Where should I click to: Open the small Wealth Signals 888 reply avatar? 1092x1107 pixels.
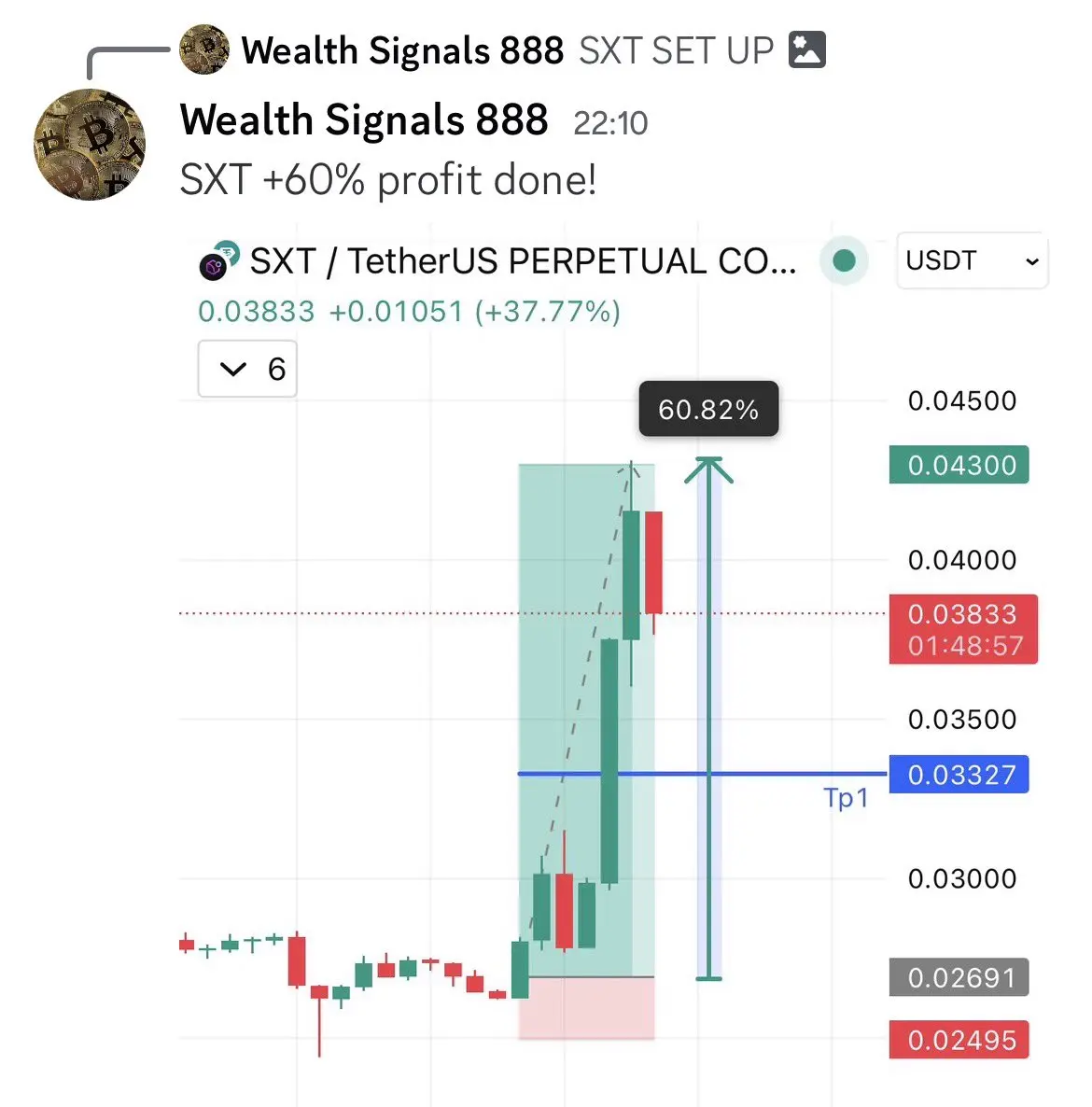coord(204,49)
